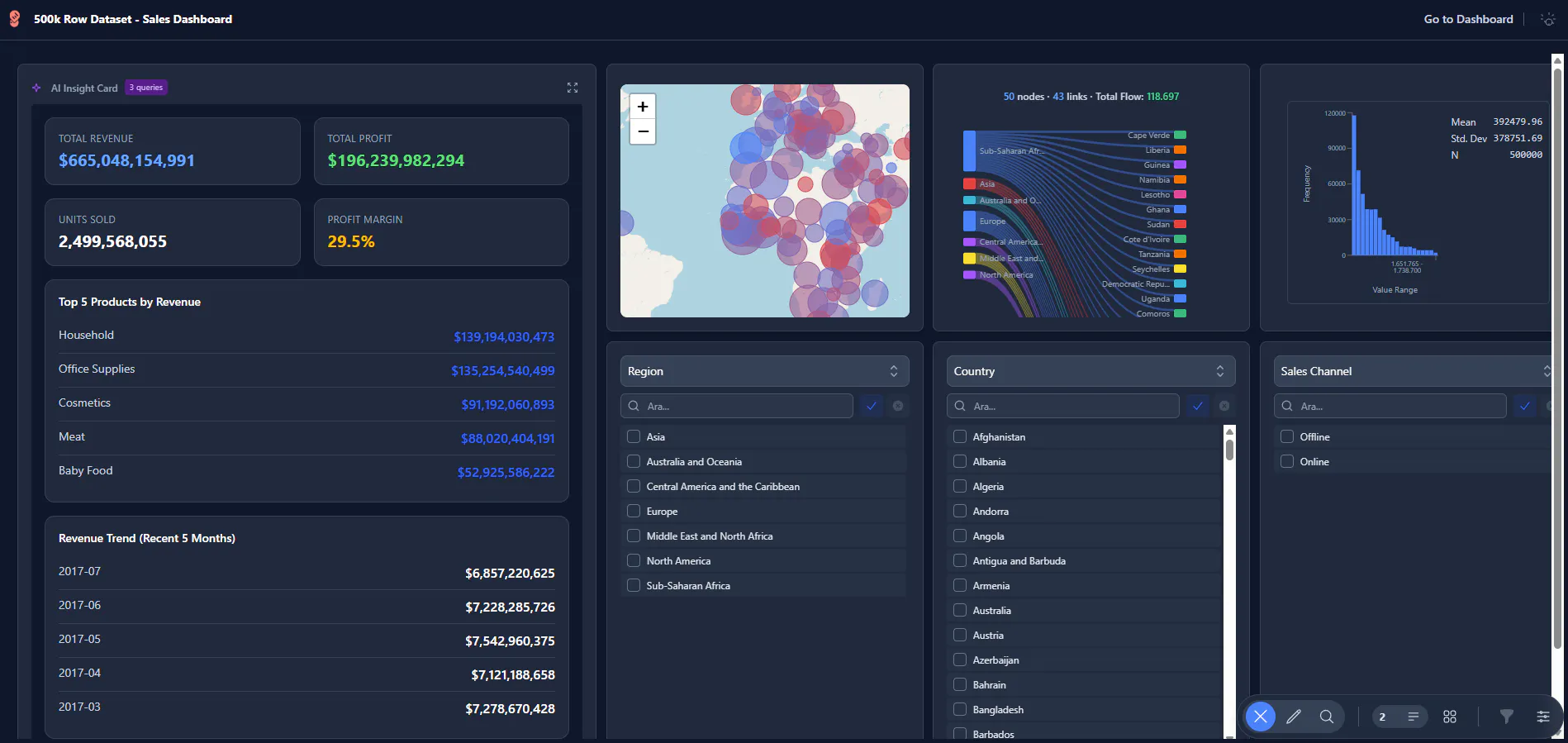Click the pencil edit icon in floating toolbar
Image resolution: width=1568 pixels, height=743 pixels.
click(x=1294, y=717)
